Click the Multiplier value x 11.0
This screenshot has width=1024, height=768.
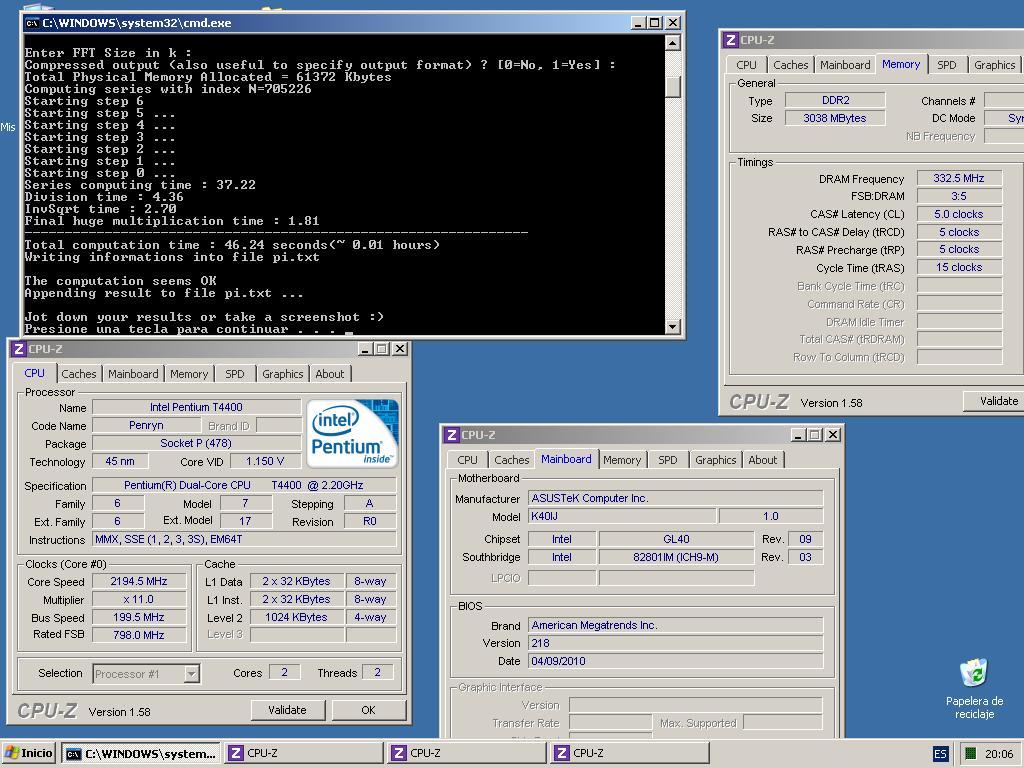tap(139, 599)
